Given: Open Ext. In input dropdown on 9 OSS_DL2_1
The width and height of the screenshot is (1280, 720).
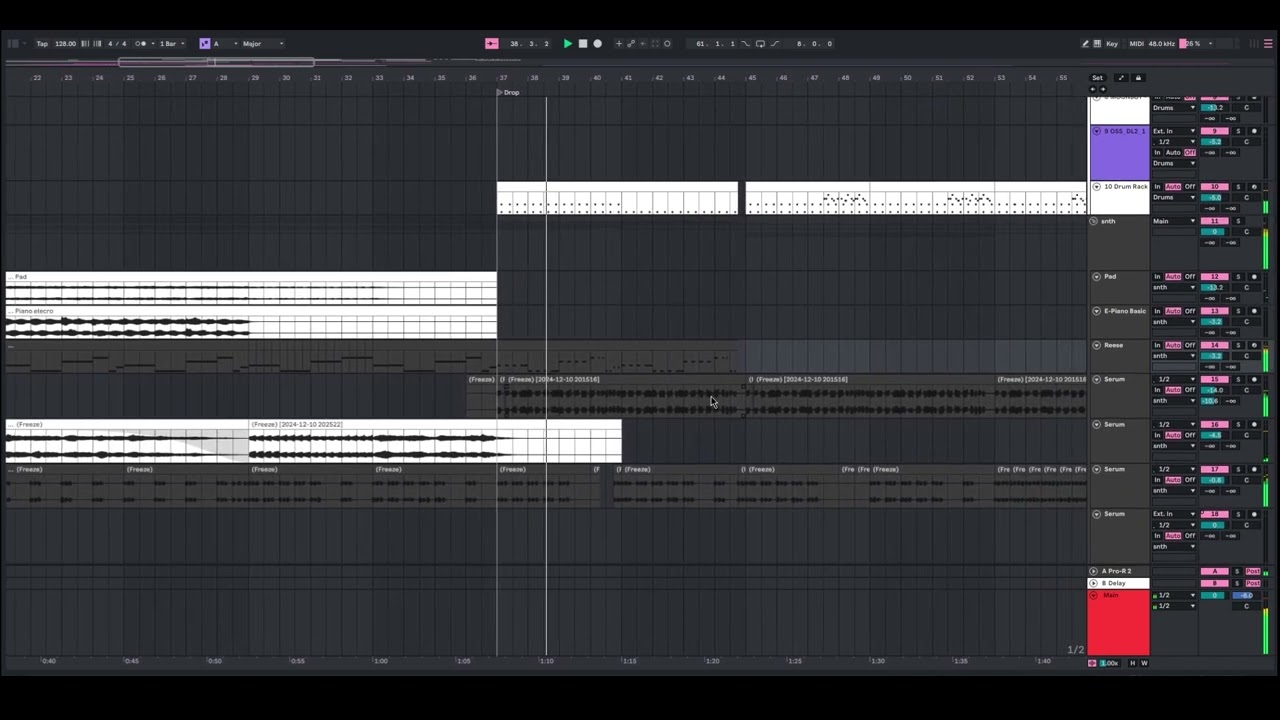Looking at the screenshot, I should point(1174,131).
